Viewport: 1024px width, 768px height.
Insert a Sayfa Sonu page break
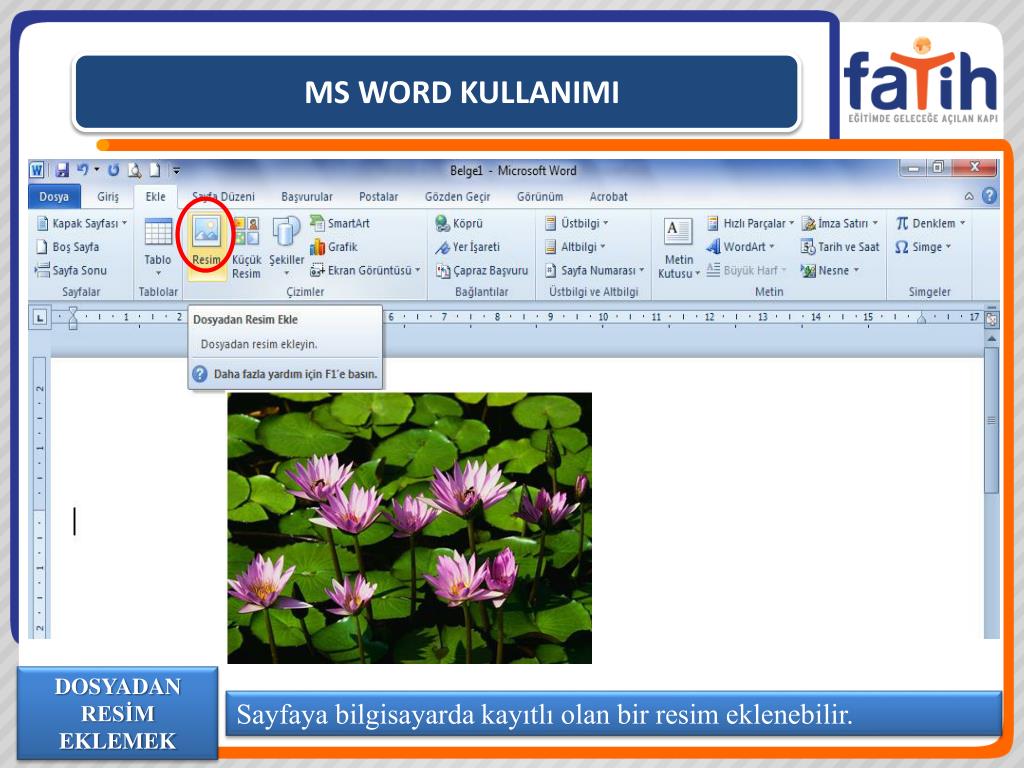point(71,270)
